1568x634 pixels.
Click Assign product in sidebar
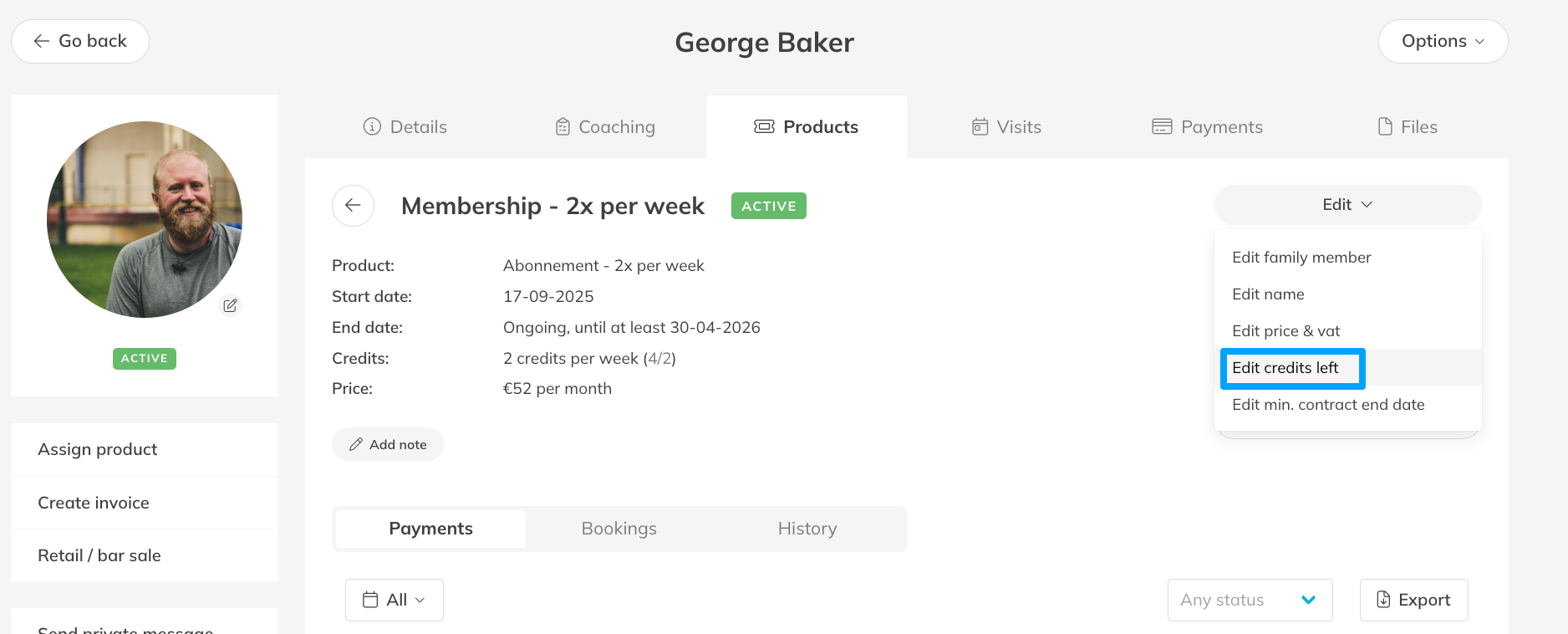(98, 449)
